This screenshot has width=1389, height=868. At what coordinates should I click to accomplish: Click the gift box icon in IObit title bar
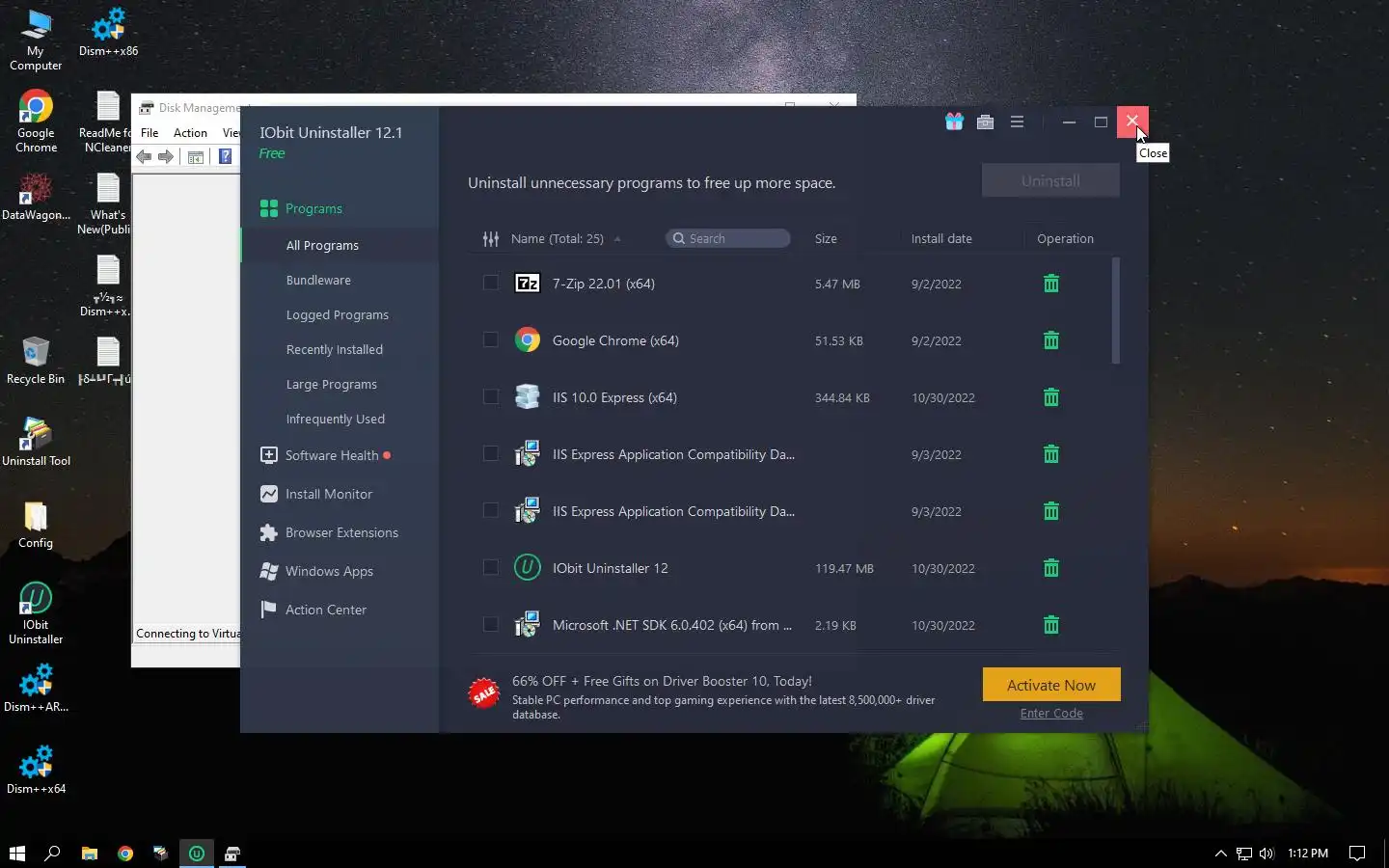[954, 122]
